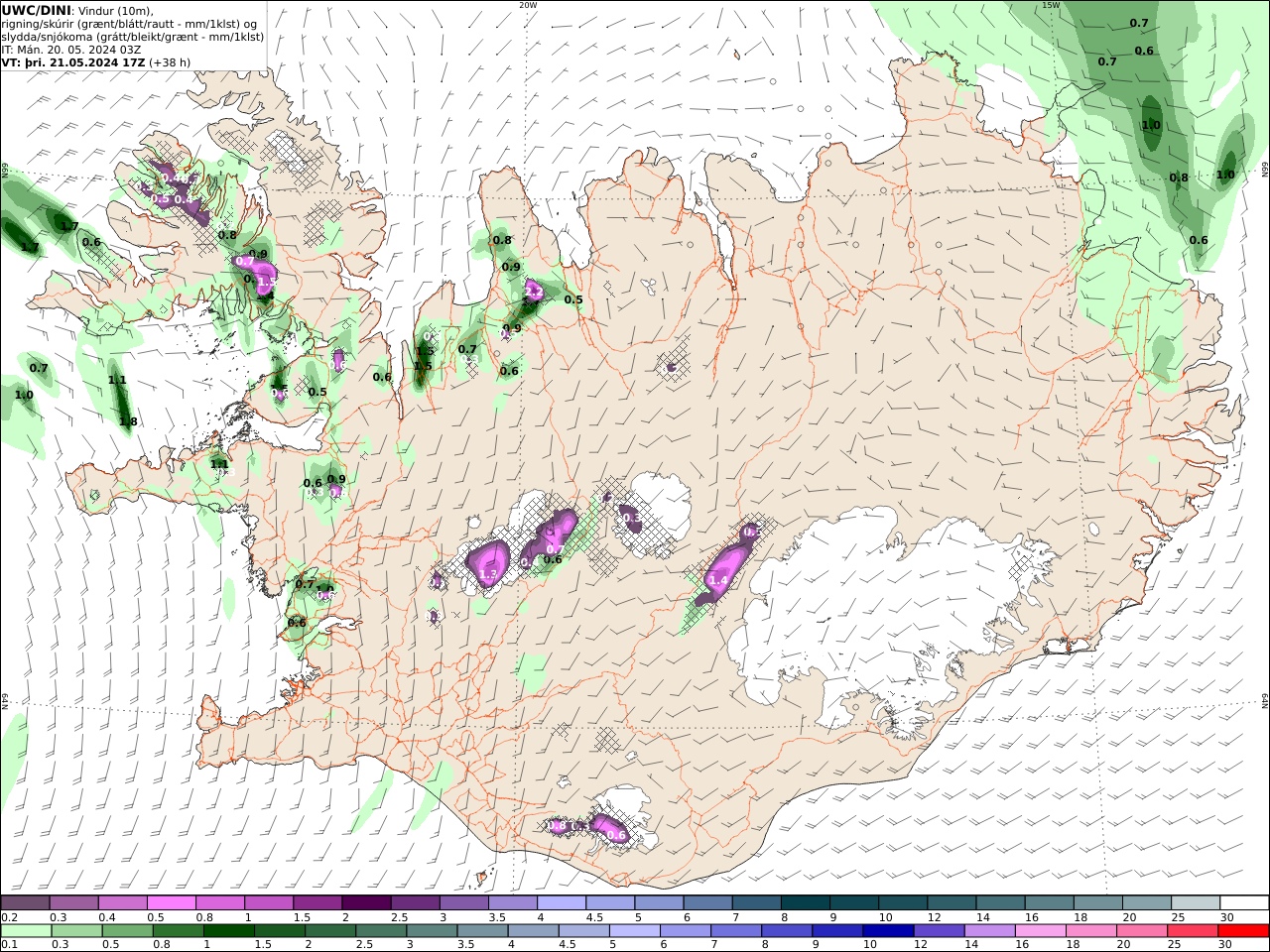The width and height of the screenshot is (1270, 952).
Task: Click the '(+38 h)' forecast lead text
Action: pos(170,62)
